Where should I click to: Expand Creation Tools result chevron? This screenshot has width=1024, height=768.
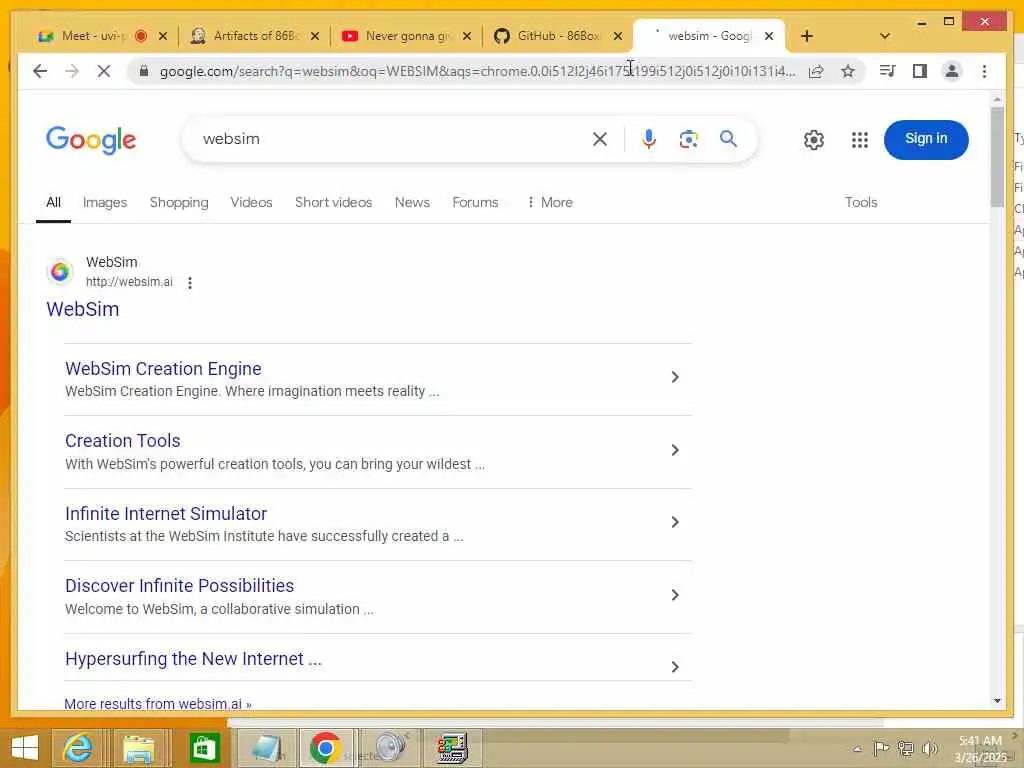[675, 450]
